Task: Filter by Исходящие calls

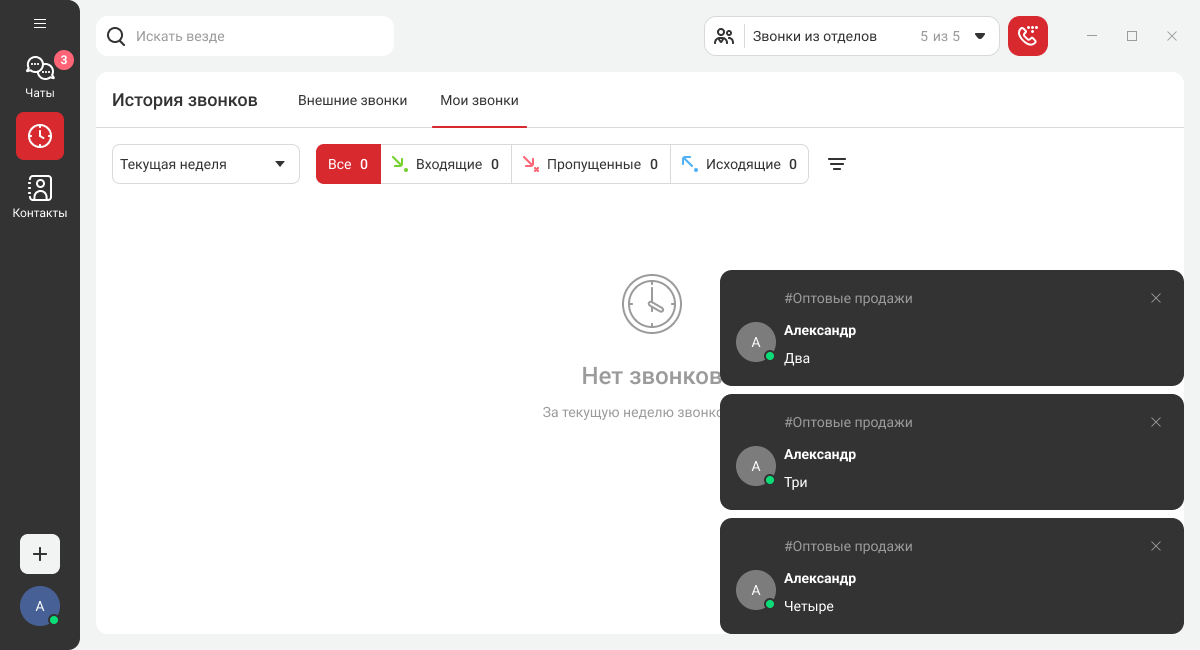Action: point(739,164)
